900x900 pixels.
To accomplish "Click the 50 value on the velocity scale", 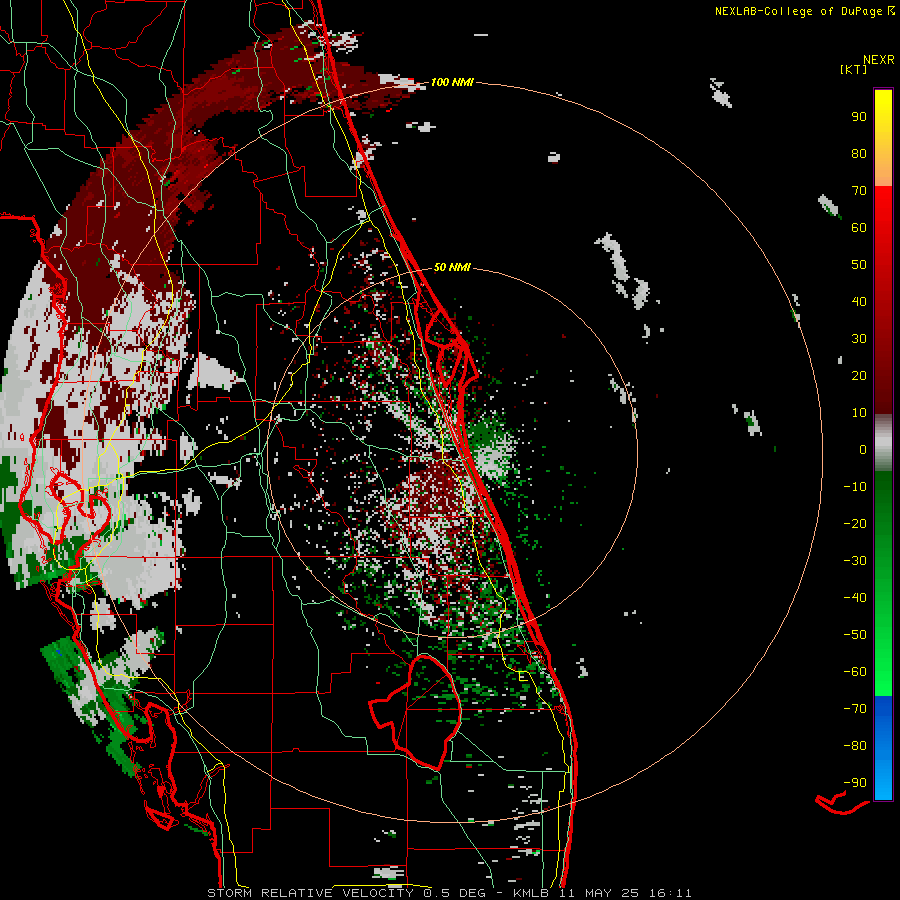I will (859, 265).
